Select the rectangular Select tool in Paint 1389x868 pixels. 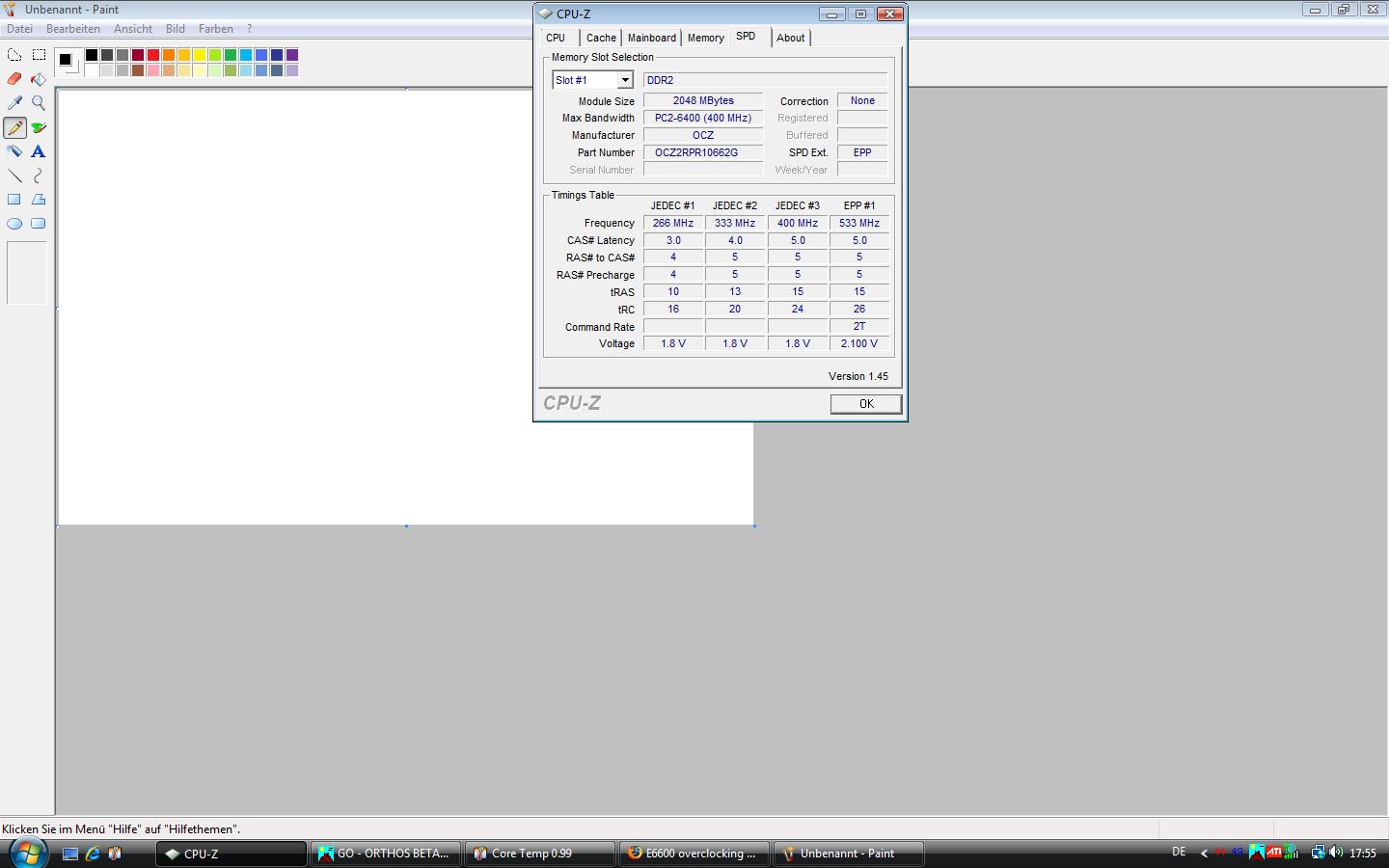(x=39, y=55)
